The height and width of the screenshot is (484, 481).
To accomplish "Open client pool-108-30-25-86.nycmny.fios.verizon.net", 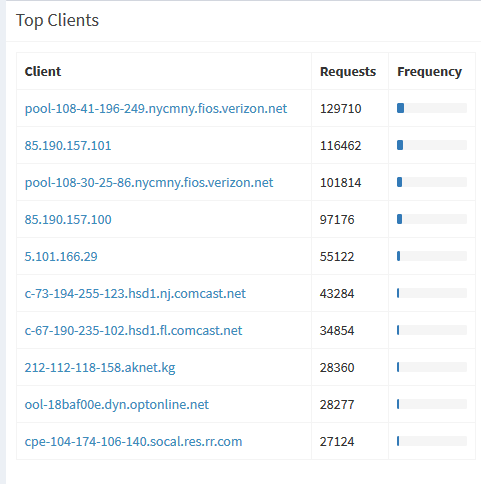I will click(149, 183).
